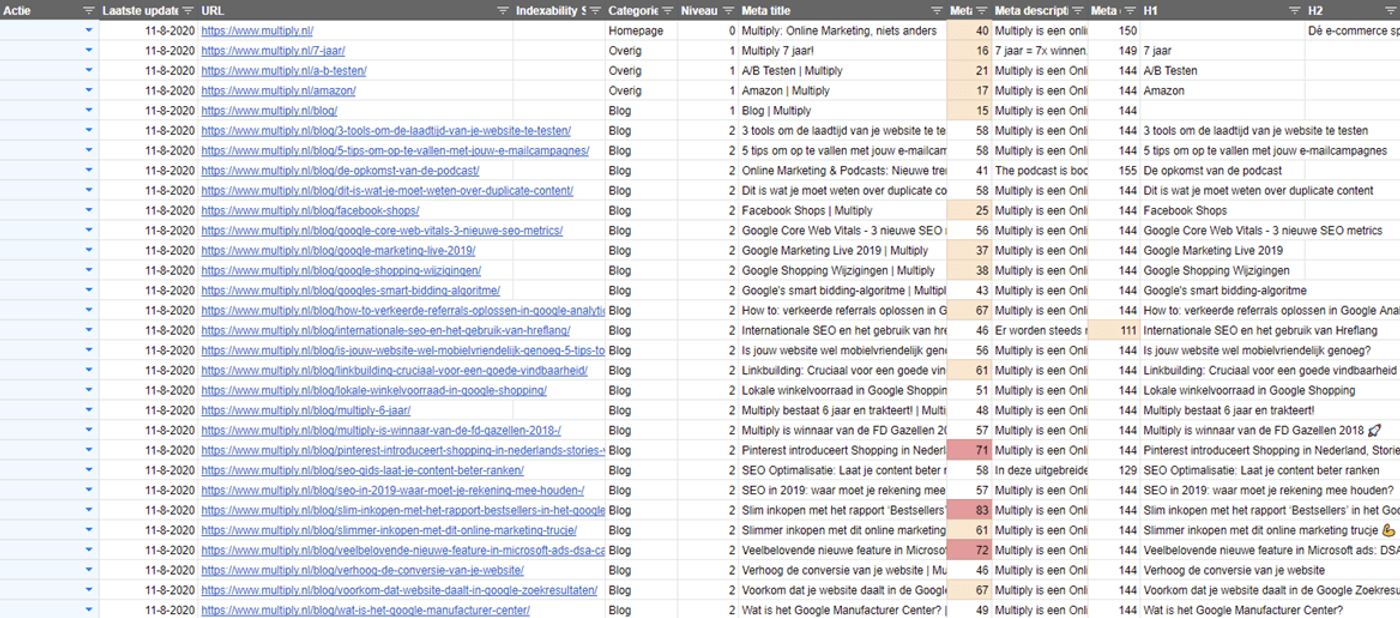Open the google-core-web-vitals blog link
Viewport: 1400px width, 618px height.
click(x=382, y=231)
